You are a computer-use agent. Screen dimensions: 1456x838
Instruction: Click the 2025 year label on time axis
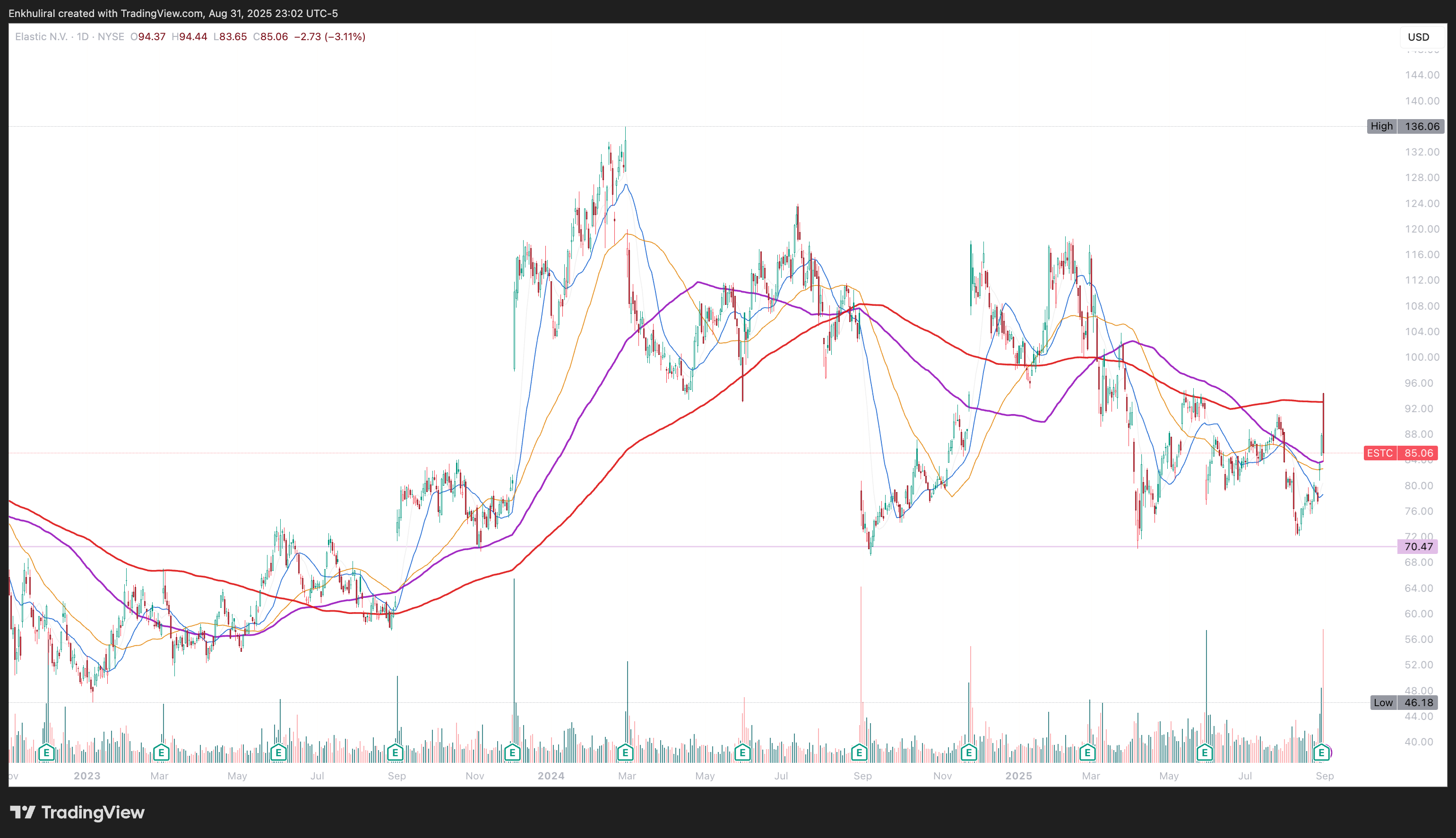pos(1018,776)
